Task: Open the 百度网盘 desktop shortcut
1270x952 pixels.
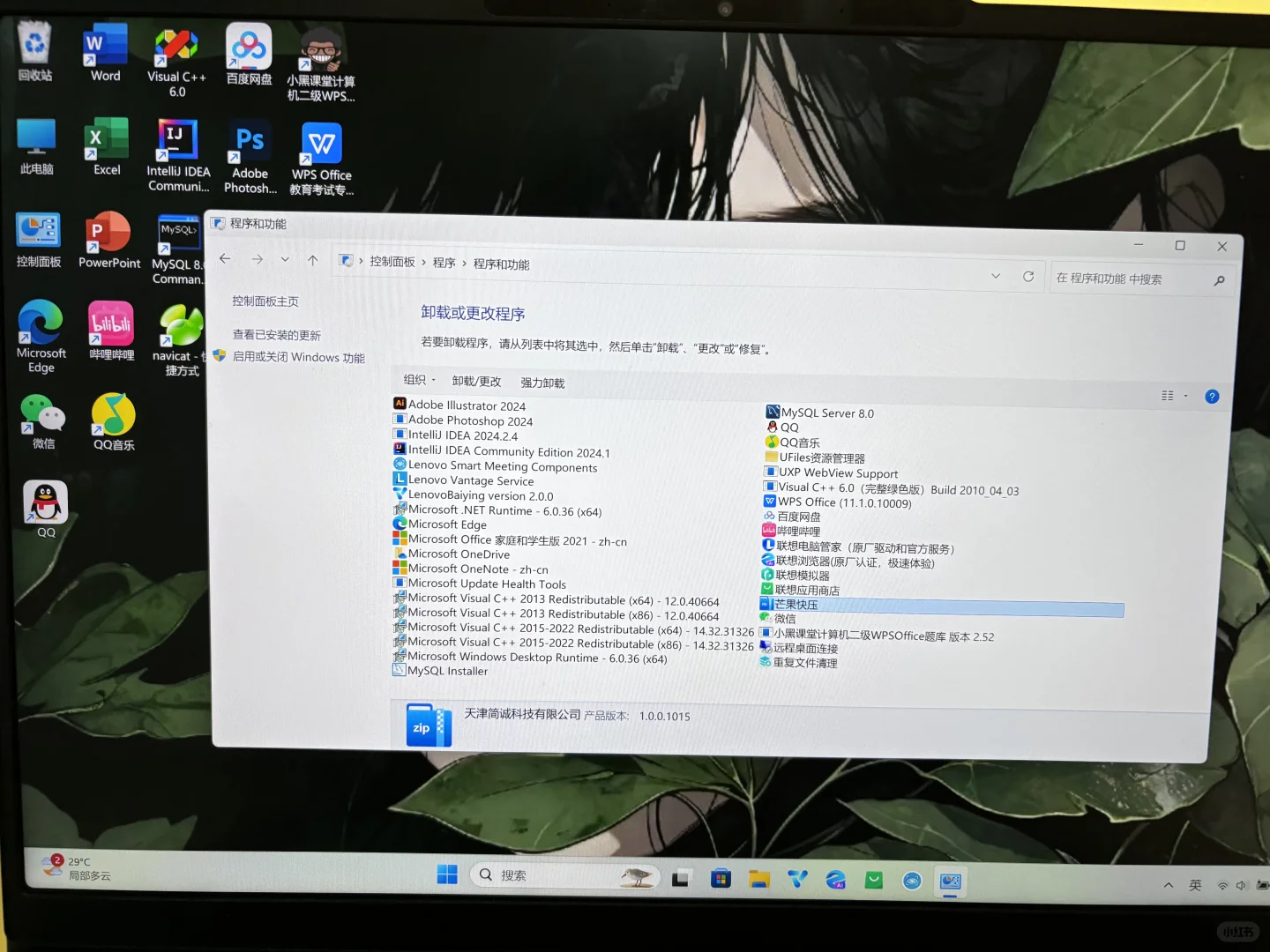Action: (x=249, y=55)
